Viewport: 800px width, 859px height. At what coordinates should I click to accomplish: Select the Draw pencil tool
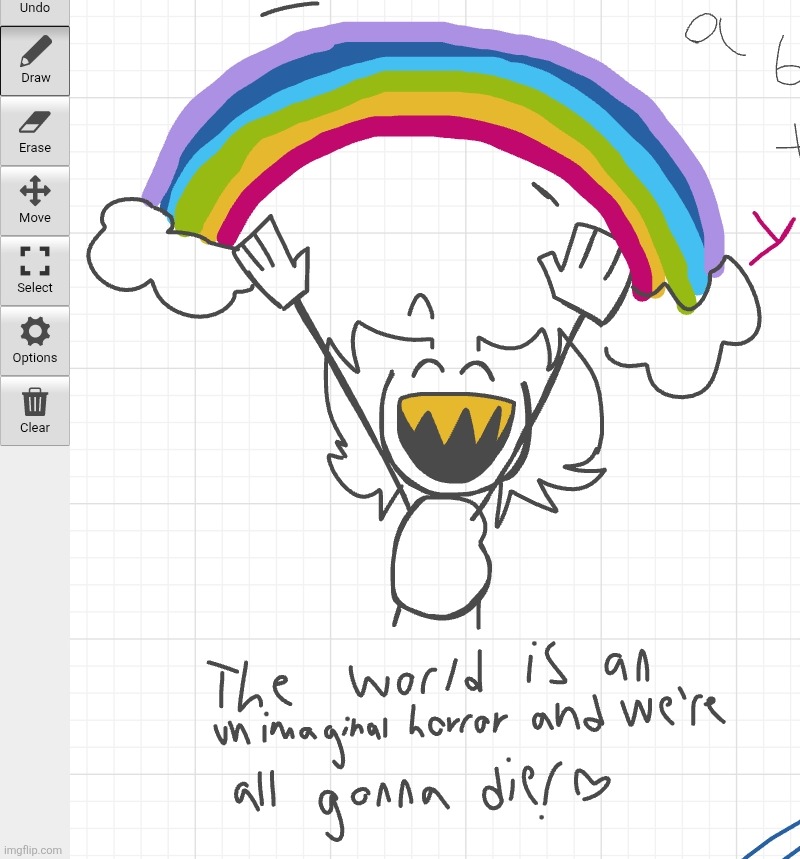35,60
